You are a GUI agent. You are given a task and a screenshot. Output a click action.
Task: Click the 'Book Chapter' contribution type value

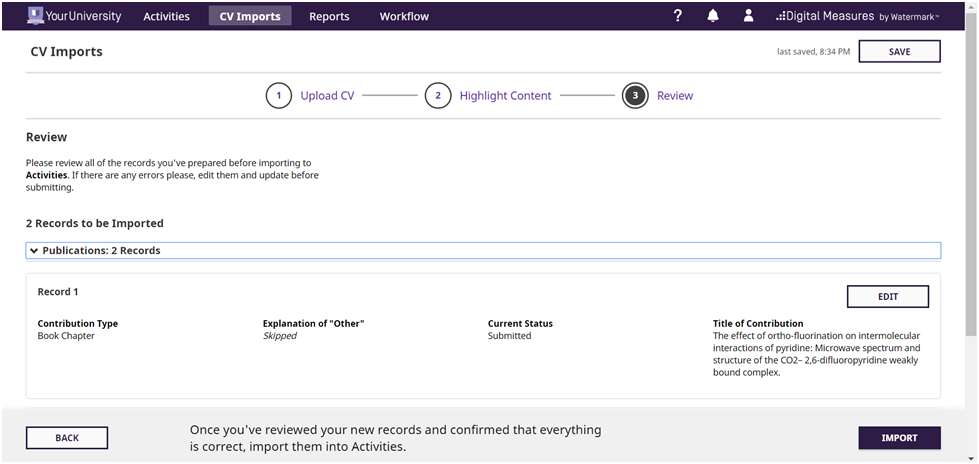pyautogui.click(x=66, y=335)
